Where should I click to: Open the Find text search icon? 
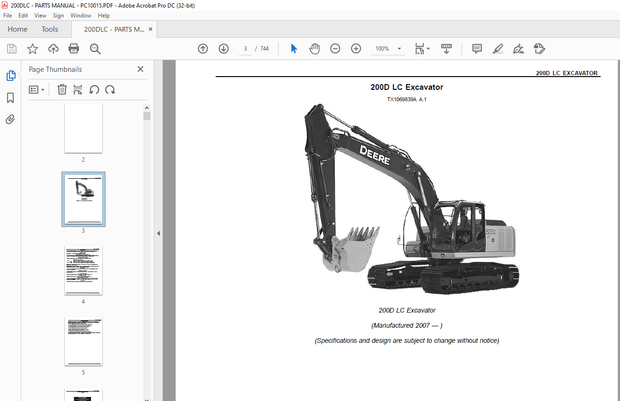(x=95, y=49)
